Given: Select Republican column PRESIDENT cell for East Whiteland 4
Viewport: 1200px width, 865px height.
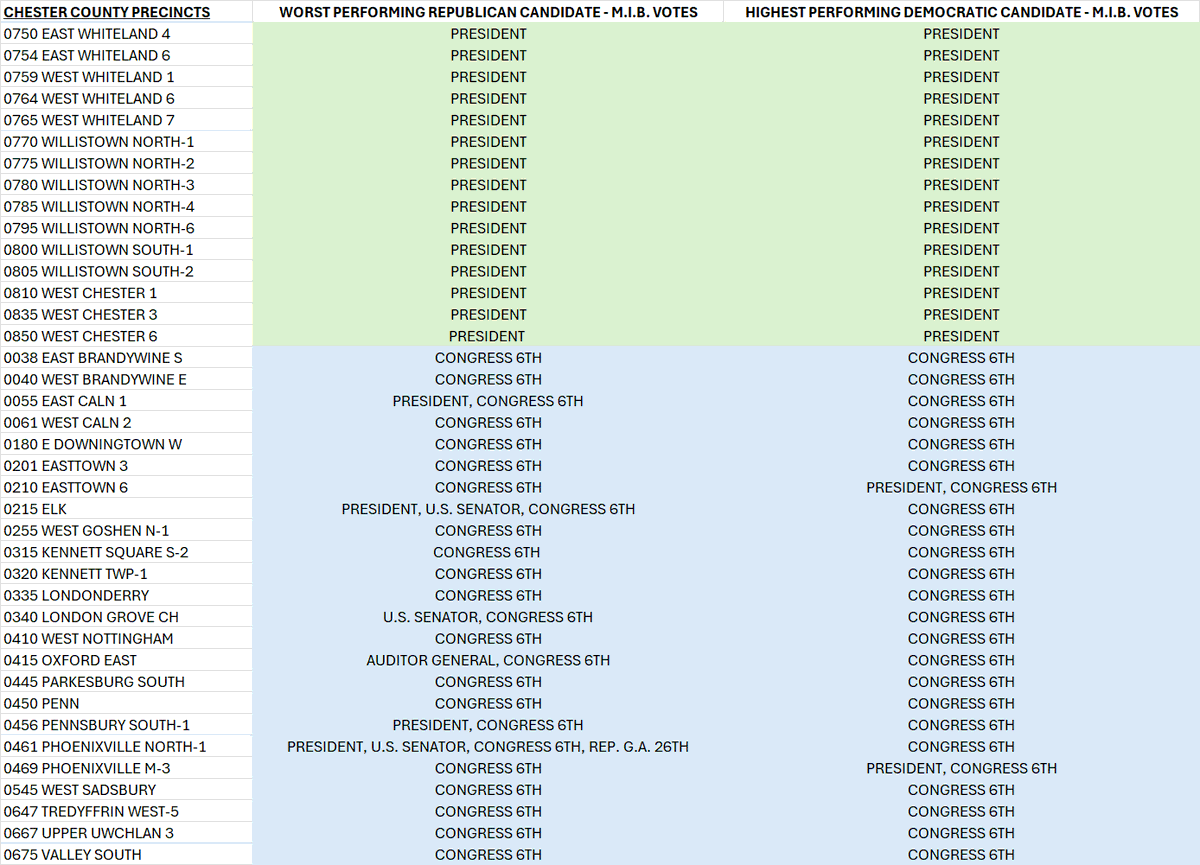Looking at the screenshot, I should pyautogui.click(x=488, y=34).
